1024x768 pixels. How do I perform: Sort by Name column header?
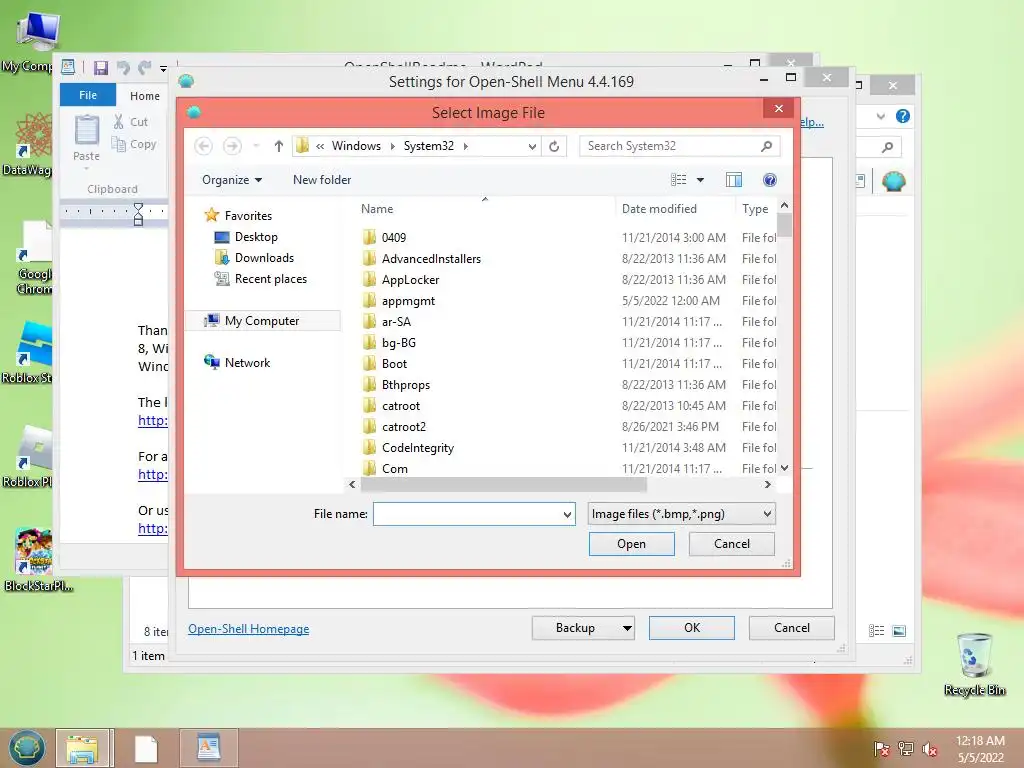(x=377, y=209)
